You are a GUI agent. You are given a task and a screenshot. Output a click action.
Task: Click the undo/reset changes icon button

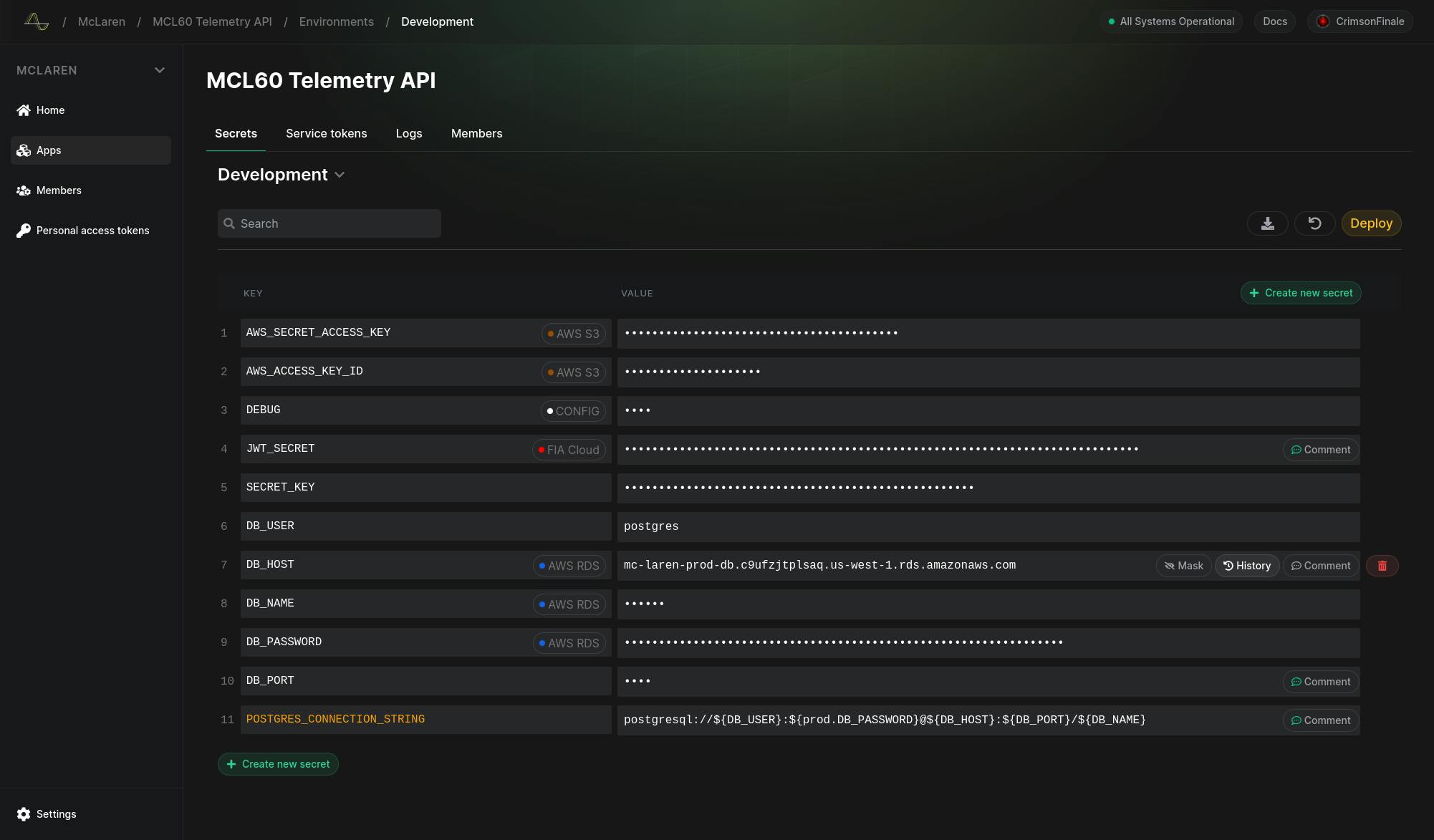[1314, 223]
